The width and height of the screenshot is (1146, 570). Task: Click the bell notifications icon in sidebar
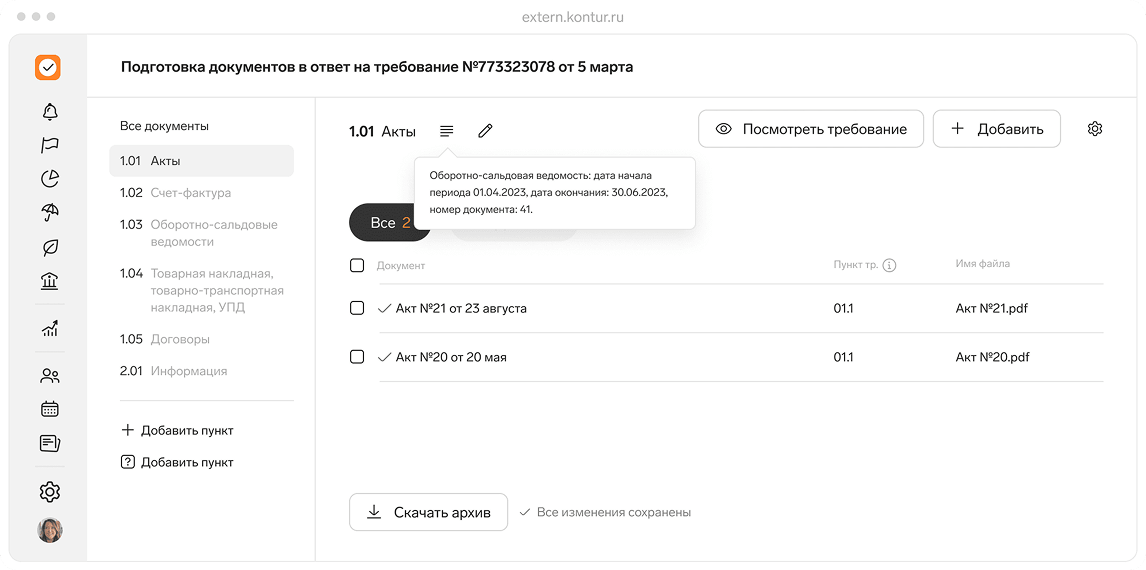tap(49, 111)
